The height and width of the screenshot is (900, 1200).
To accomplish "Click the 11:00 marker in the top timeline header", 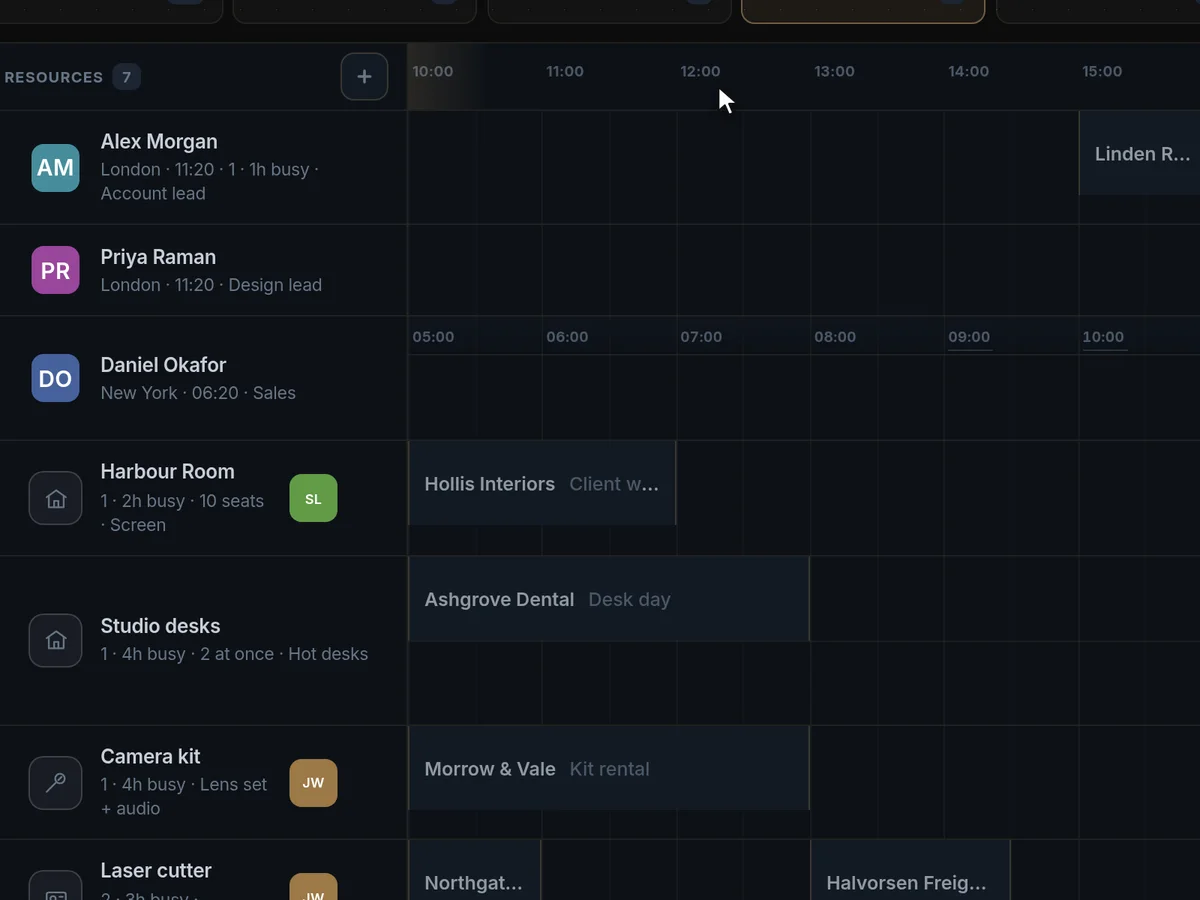I will (565, 71).
